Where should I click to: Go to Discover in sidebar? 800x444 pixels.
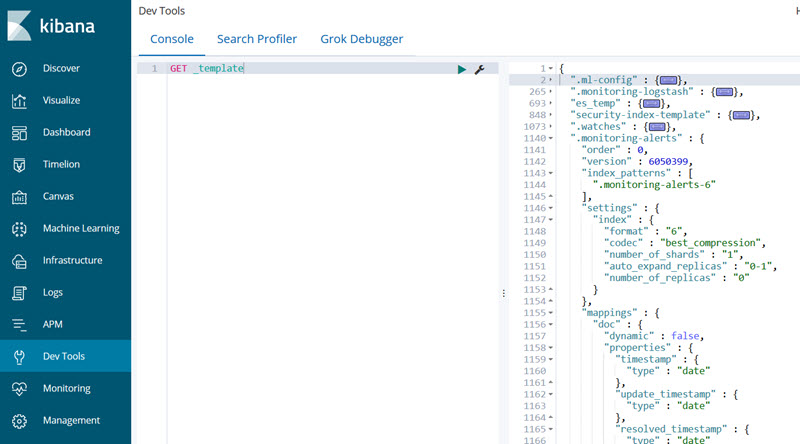pyautogui.click(x=61, y=68)
